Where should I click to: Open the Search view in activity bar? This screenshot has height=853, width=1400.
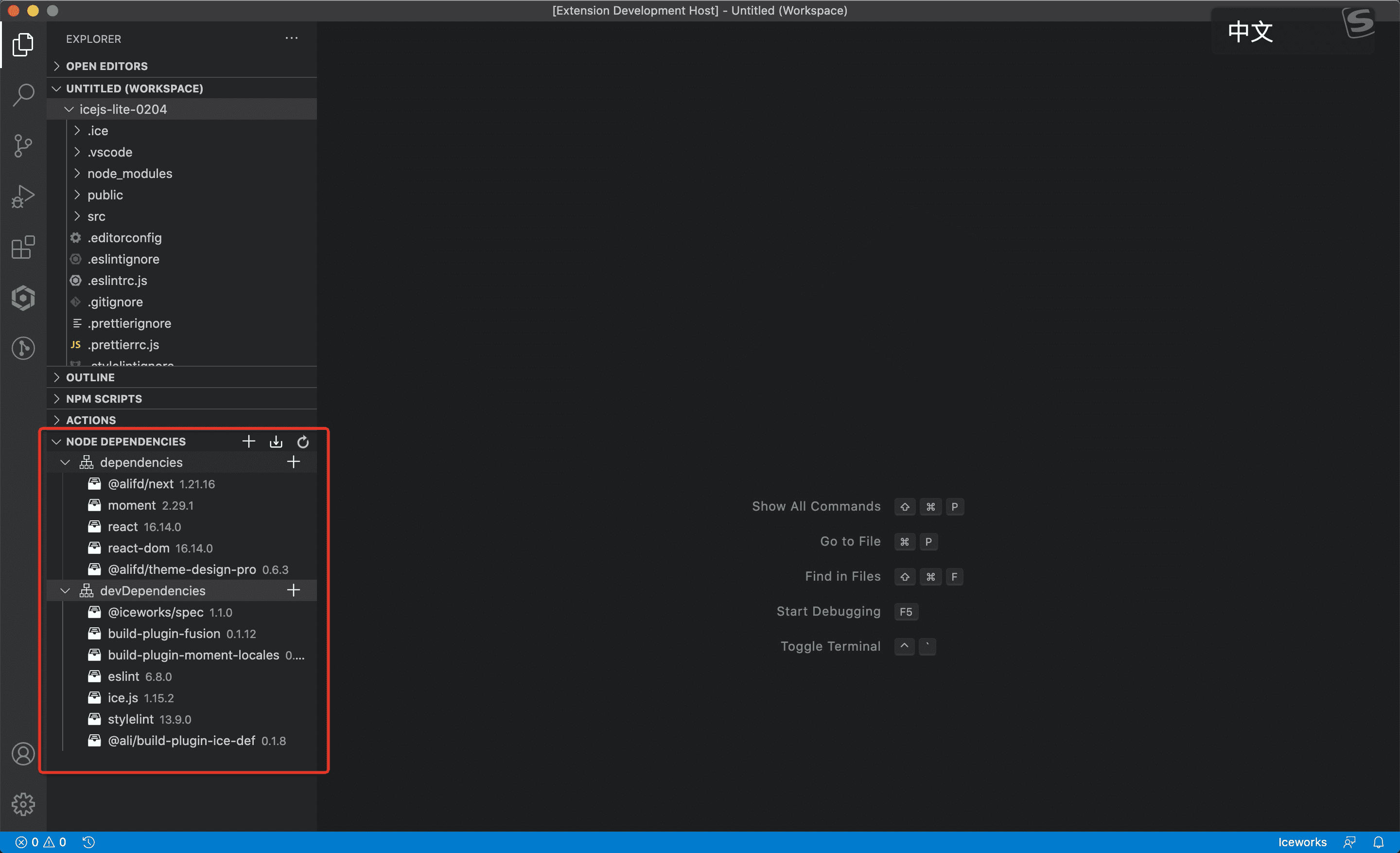23,95
